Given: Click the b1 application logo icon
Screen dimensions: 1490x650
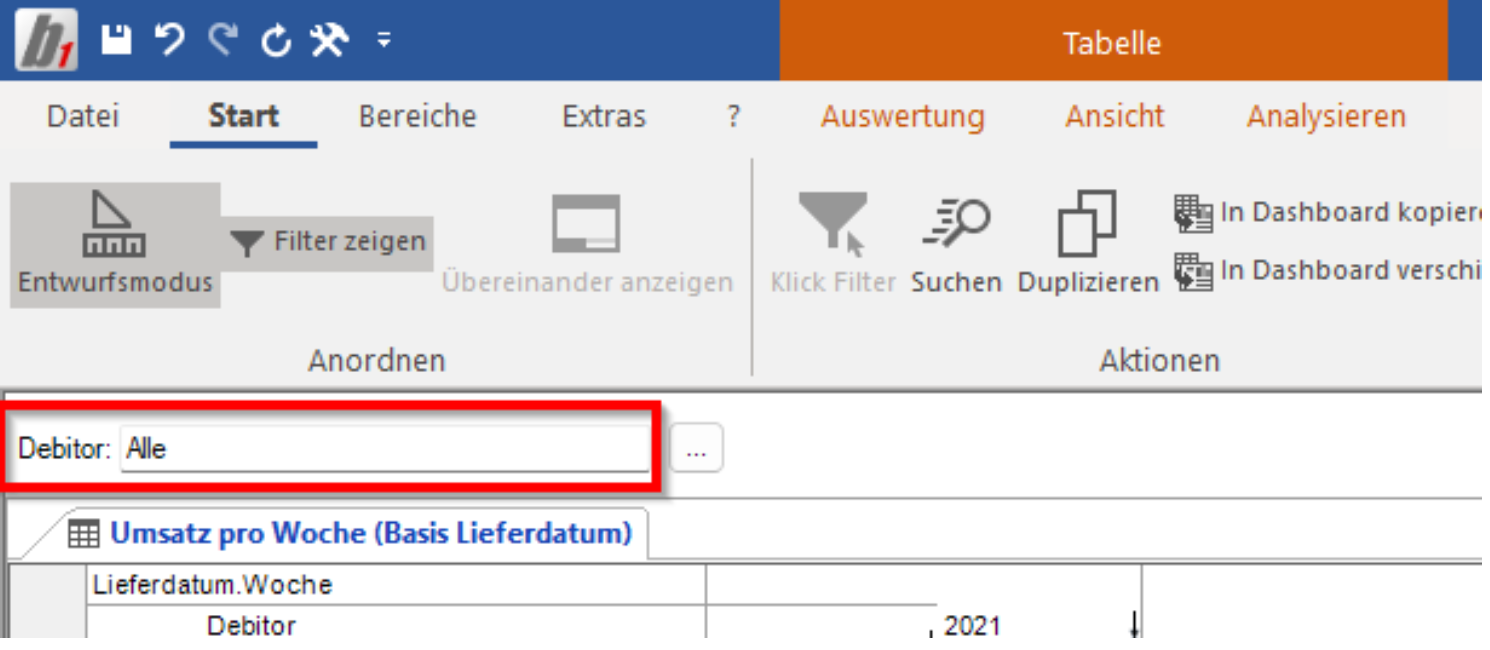Looking at the screenshot, I should click(46, 41).
